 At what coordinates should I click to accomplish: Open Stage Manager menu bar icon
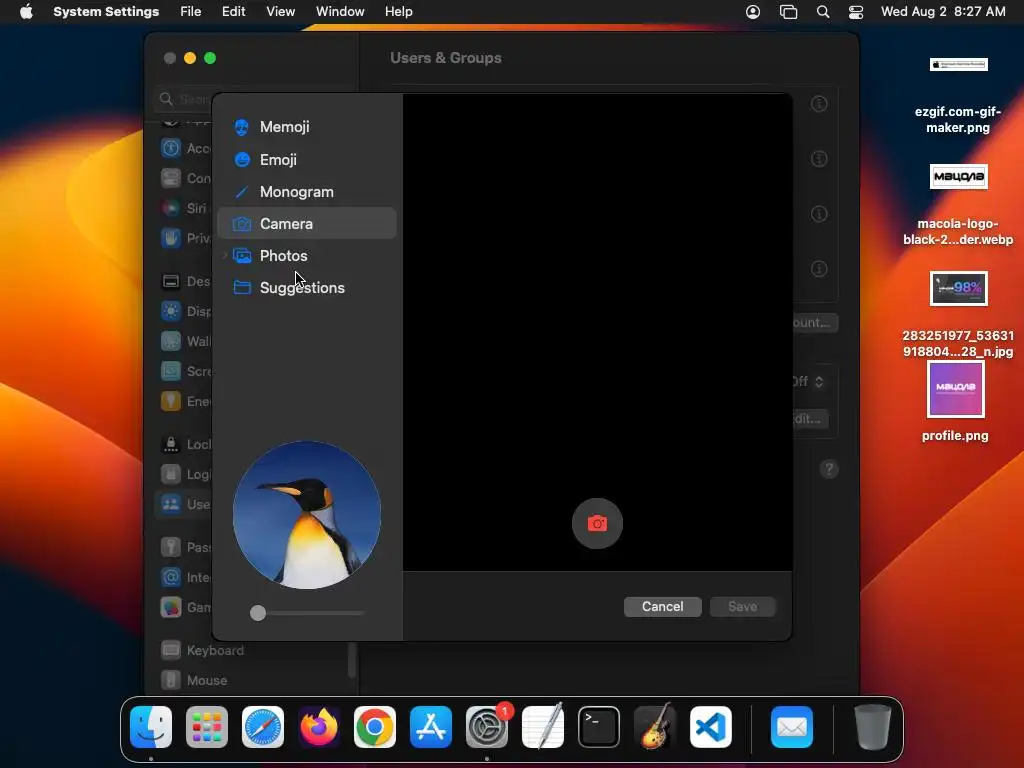[x=788, y=12]
